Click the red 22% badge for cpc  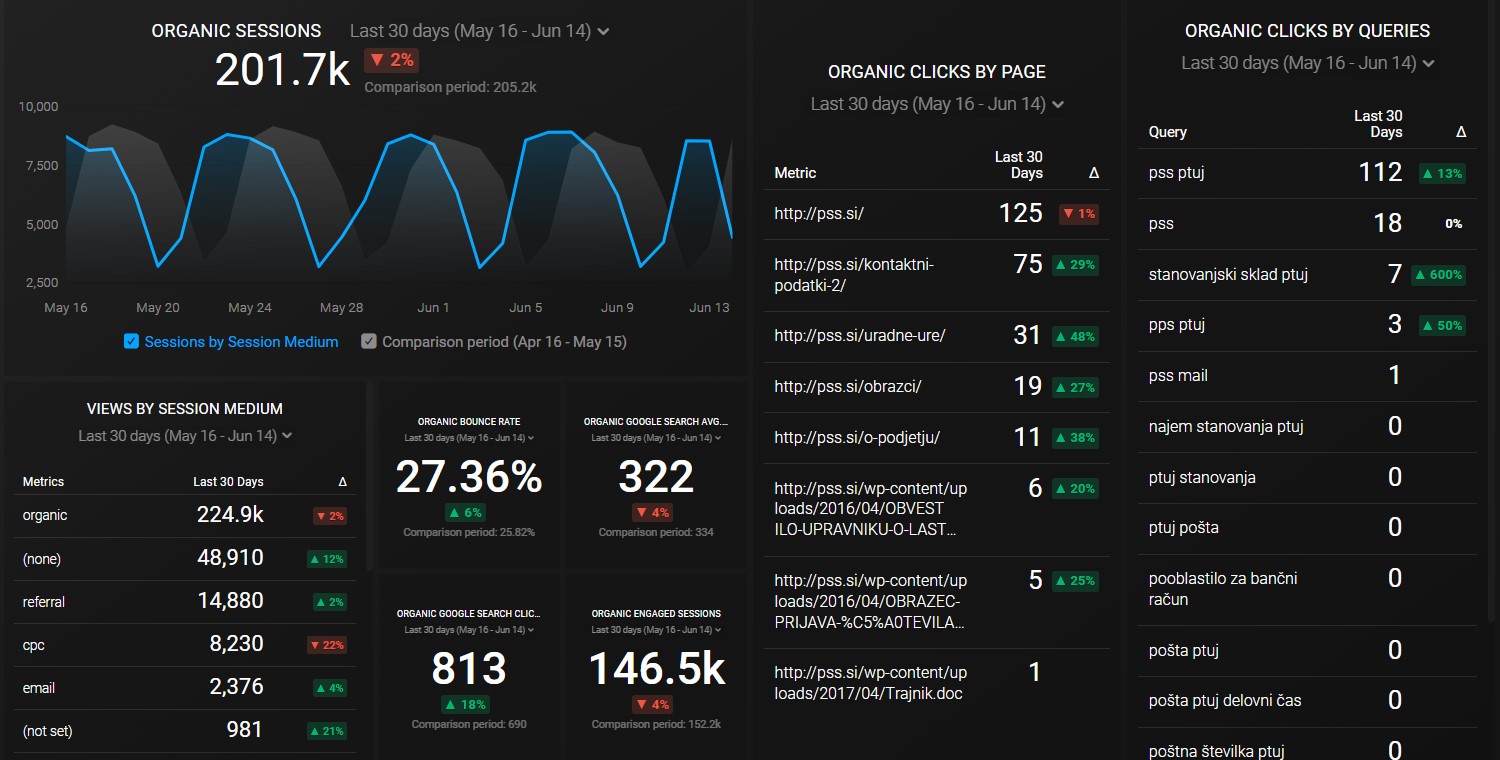pos(329,645)
